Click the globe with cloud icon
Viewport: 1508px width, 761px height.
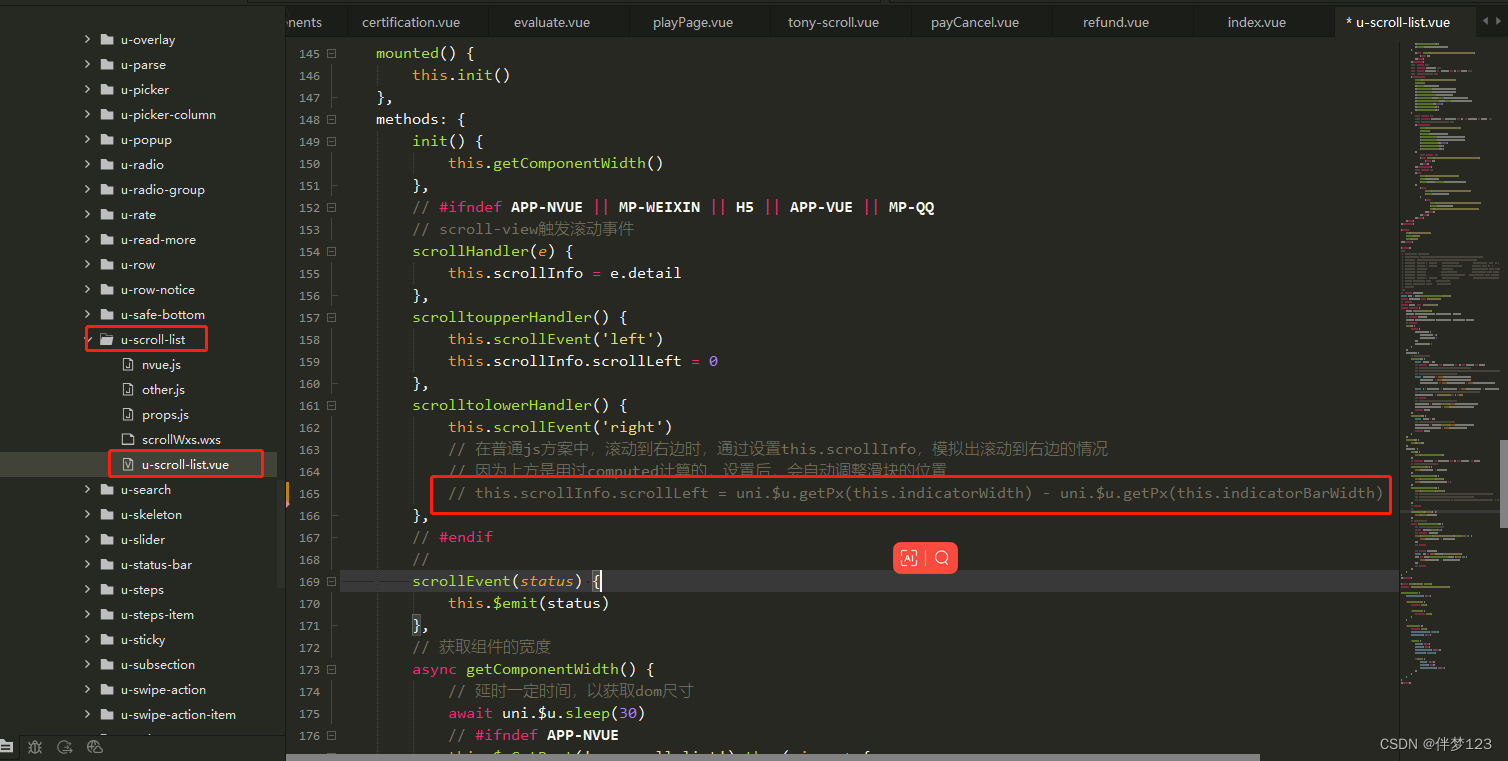click(96, 746)
